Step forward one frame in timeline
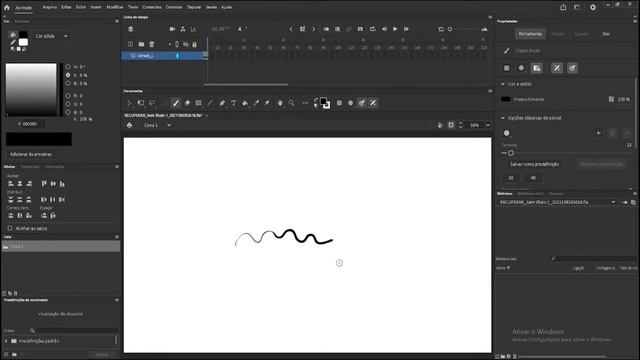Image resolution: width=640 pixels, height=360 pixels. (x=406, y=29)
